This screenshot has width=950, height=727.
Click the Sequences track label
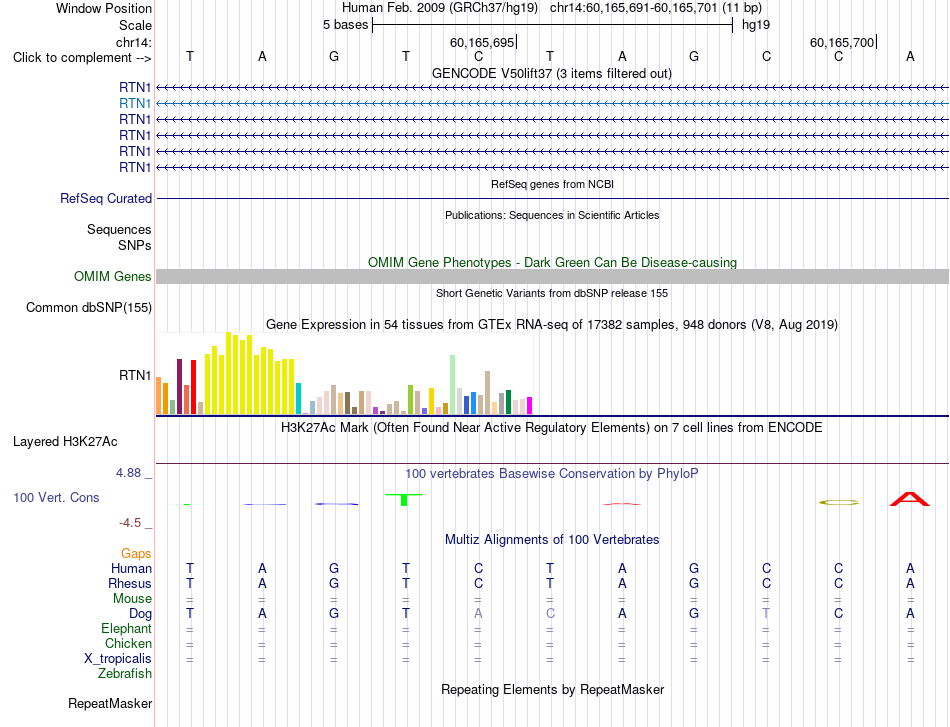(119, 230)
